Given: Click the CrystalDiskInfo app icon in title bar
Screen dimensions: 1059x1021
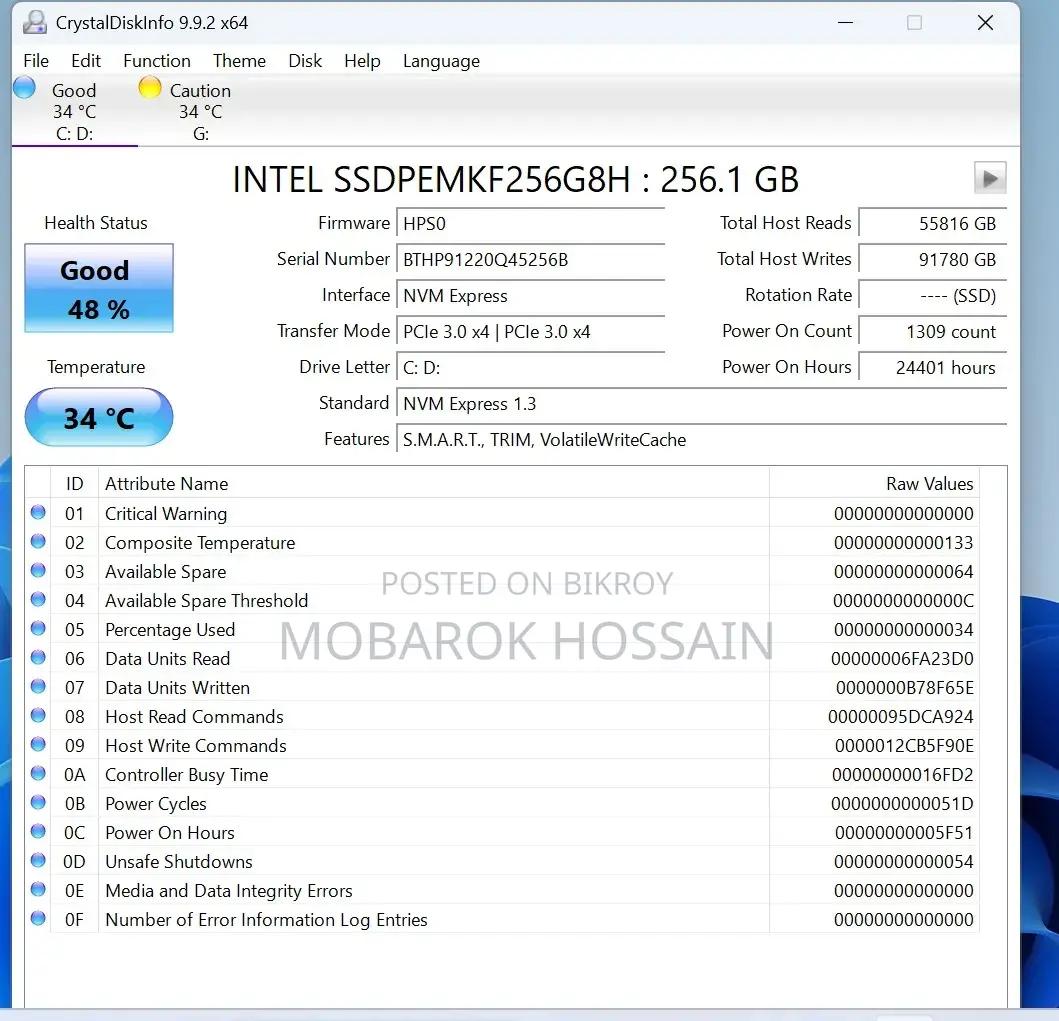Looking at the screenshot, I should [x=34, y=22].
